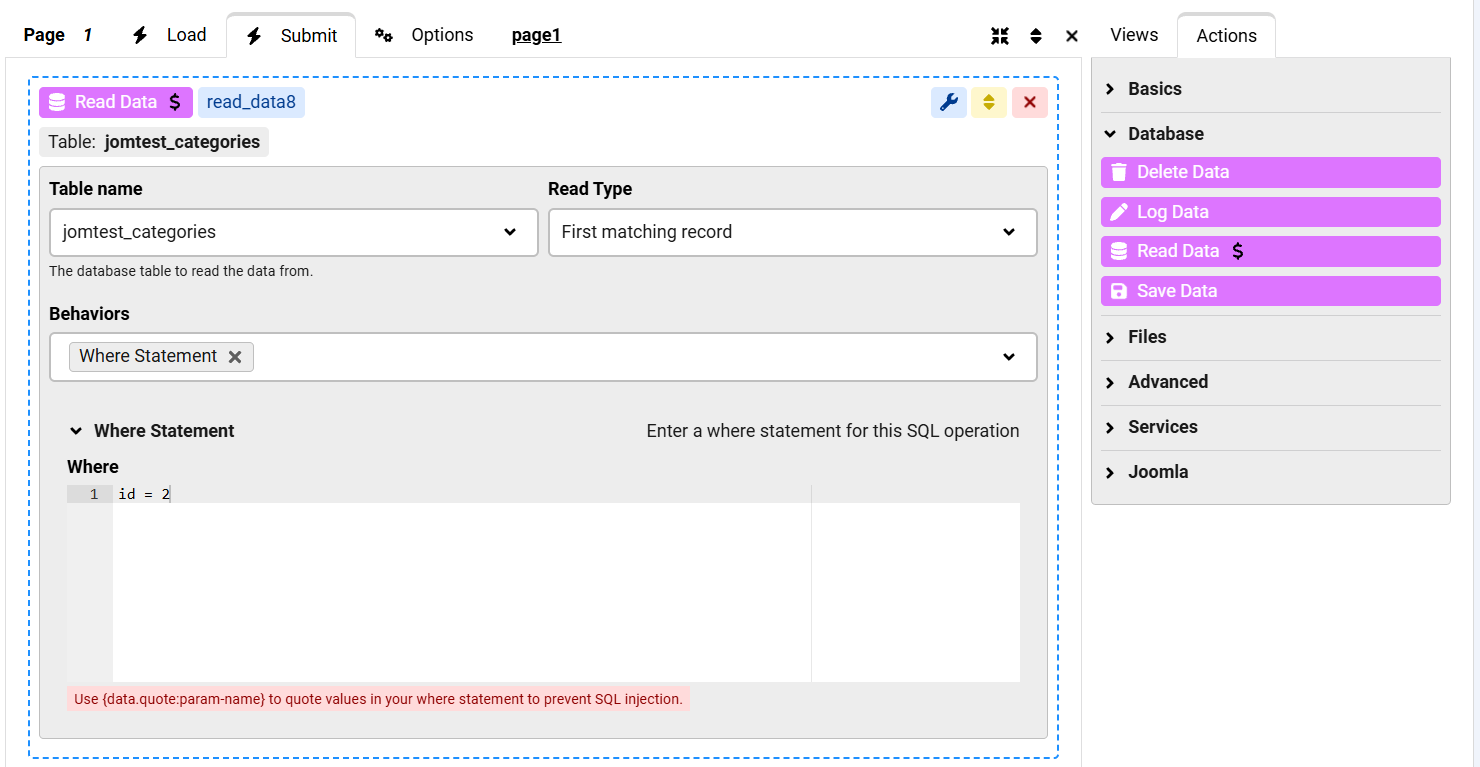Click the page1 link
This screenshot has height=767, width=1480.
(x=536, y=35)
